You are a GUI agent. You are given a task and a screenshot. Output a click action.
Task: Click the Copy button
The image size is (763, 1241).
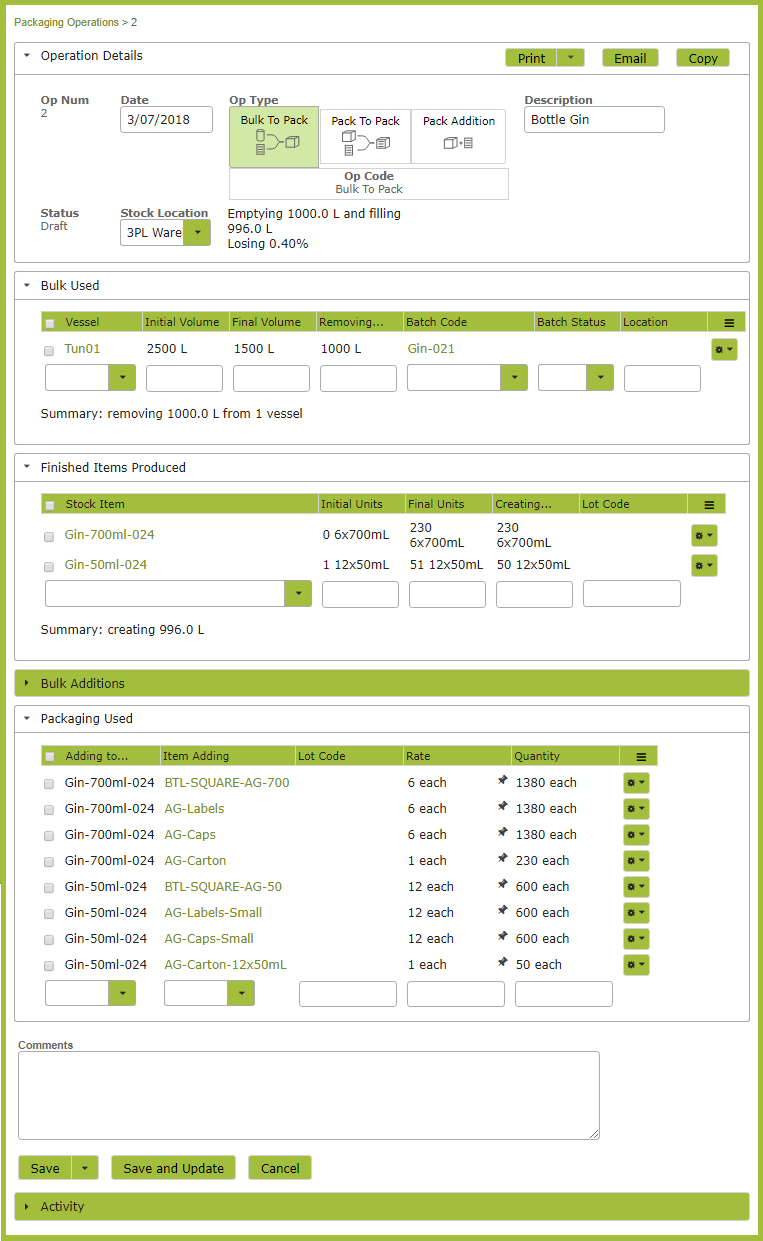[x=703, y=58]
